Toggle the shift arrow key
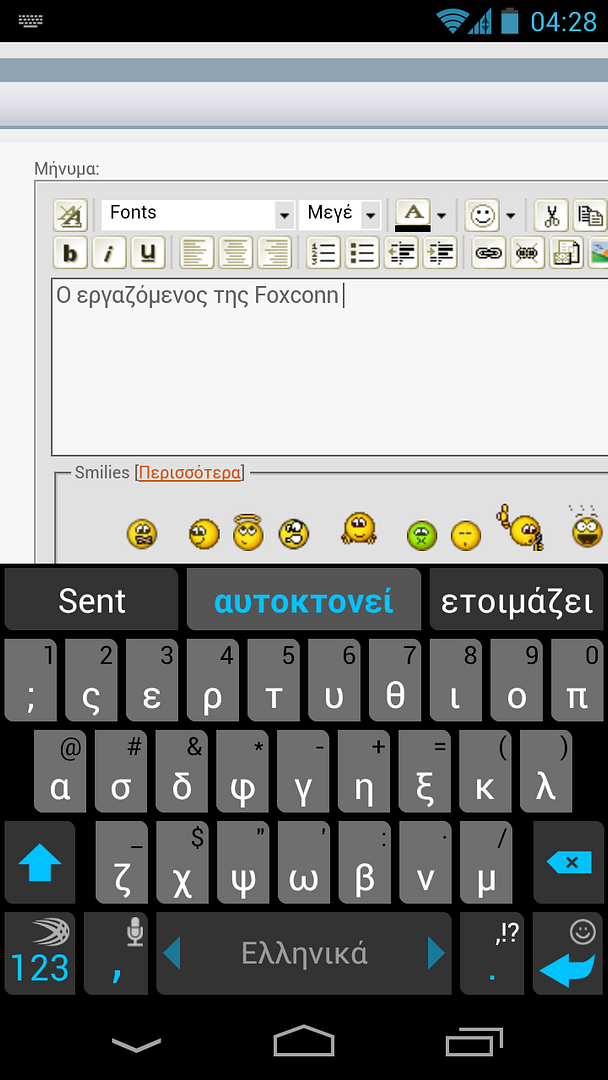Screen dimensions: 608x1080 [x=40, y=862]
